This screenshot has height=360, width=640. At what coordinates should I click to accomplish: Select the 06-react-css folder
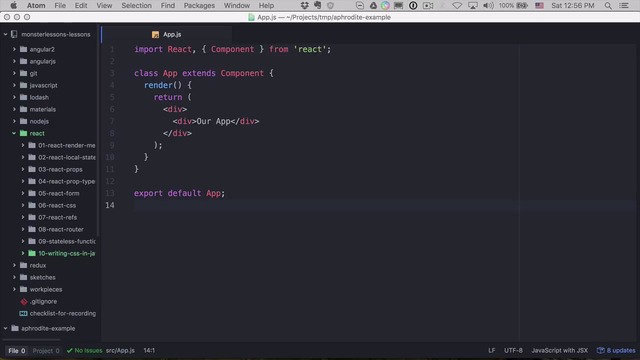coord(57,205)
